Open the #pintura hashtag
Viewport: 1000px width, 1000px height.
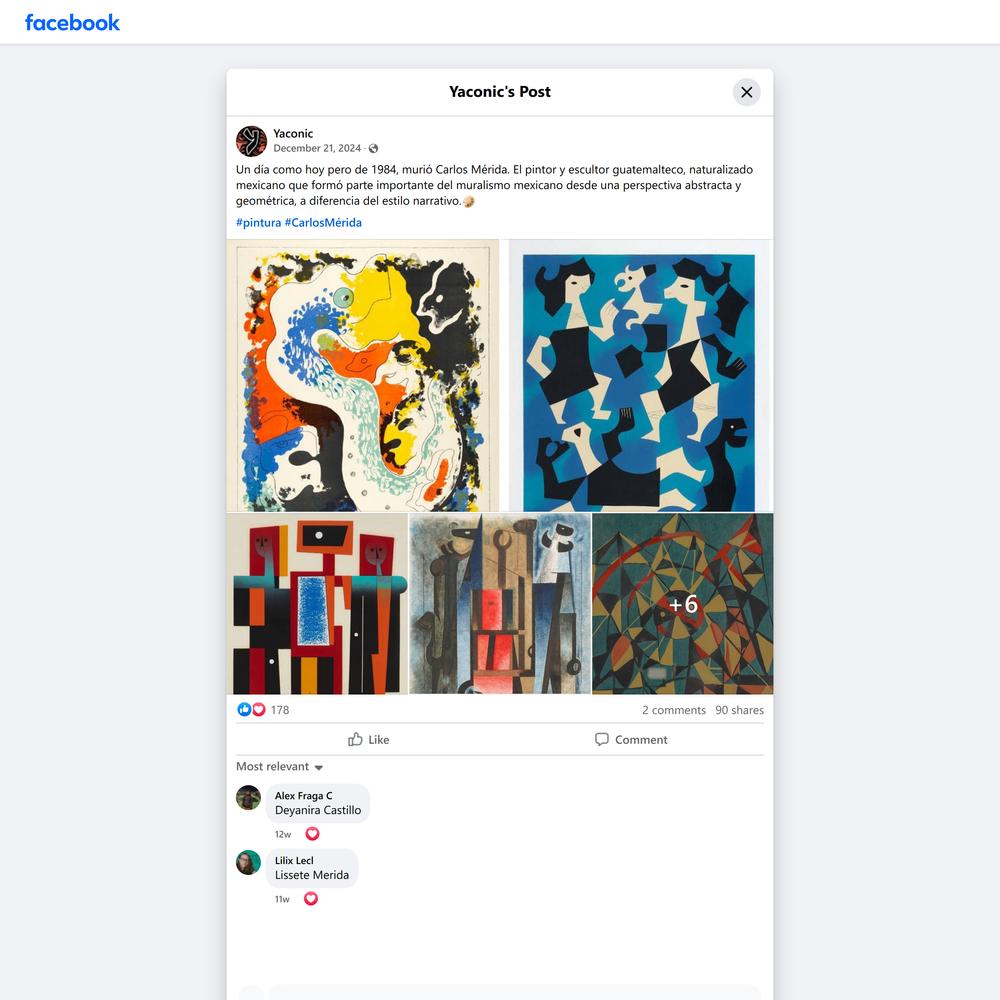(258, 223)
